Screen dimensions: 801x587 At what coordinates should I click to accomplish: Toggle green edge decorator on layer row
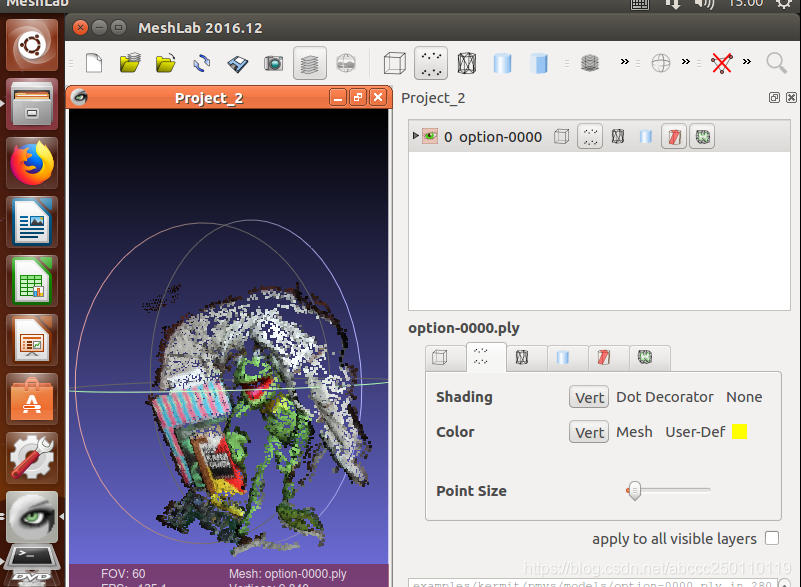coord(702,137)
